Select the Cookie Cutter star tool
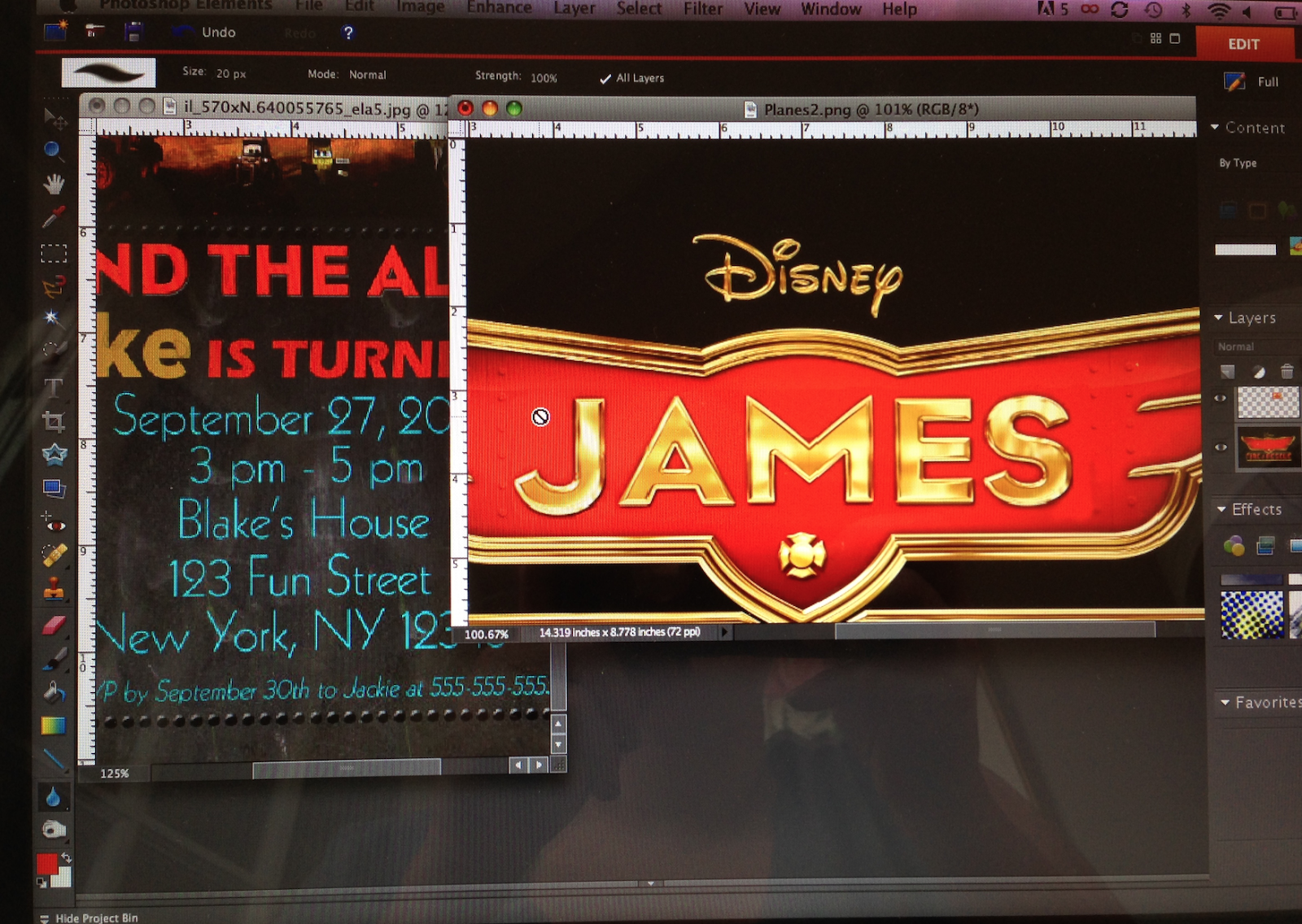This screenshot has width=1302, height=924. tap(55, 454)
